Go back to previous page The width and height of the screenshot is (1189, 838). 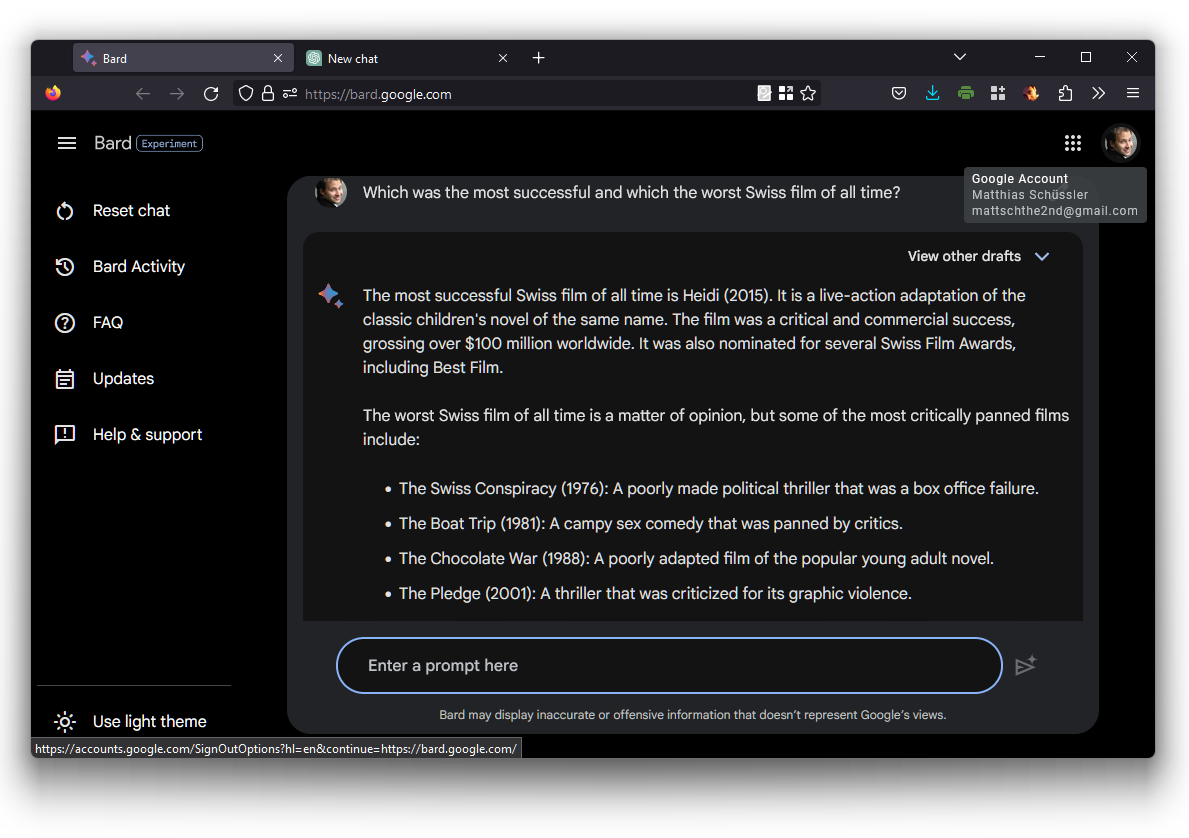click(143, 94)
